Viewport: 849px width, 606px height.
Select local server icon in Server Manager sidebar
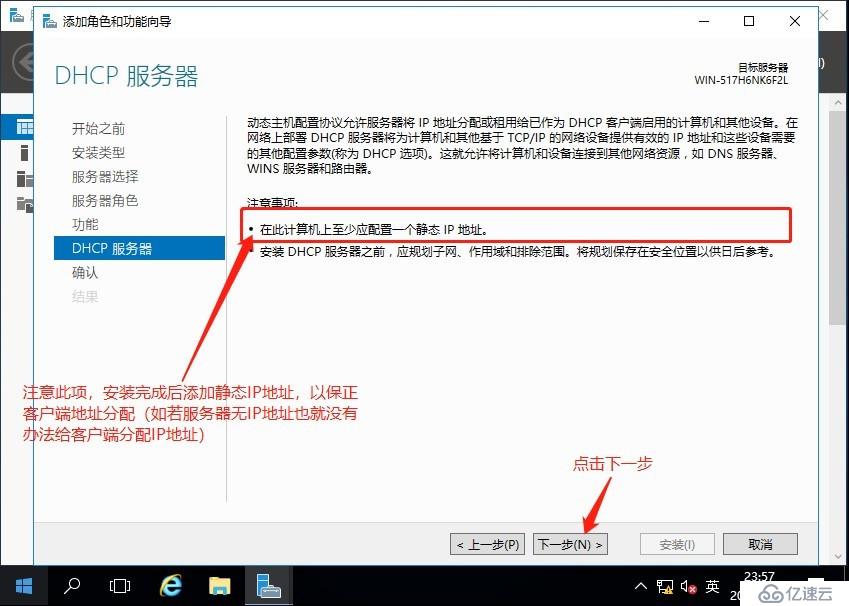(24, 153)
